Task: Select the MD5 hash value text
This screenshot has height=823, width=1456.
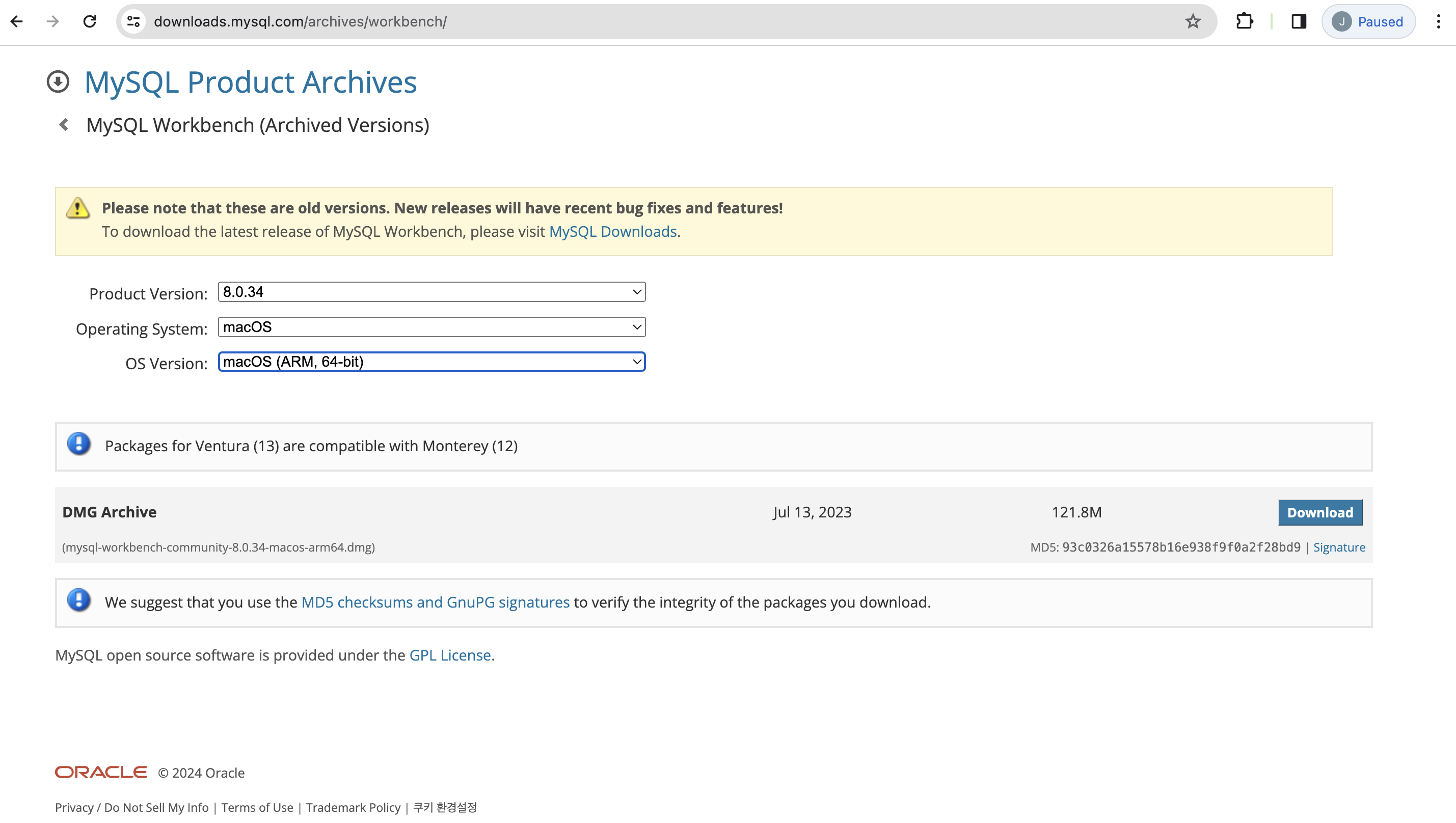Action: (x=1181, y=547)
